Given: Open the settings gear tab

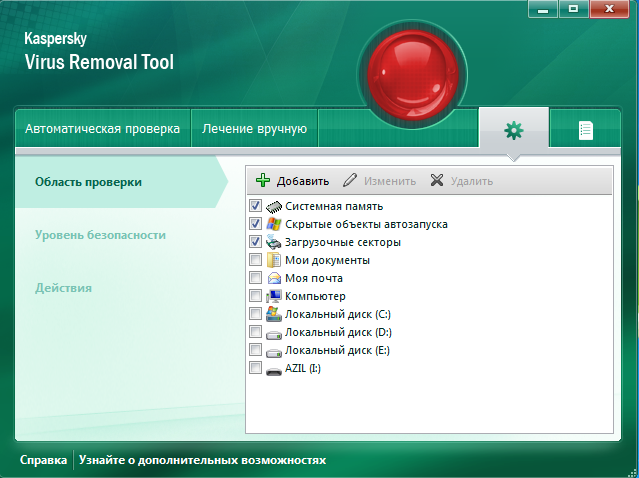Looking at the screenshot, I should (x=513, y=130).
